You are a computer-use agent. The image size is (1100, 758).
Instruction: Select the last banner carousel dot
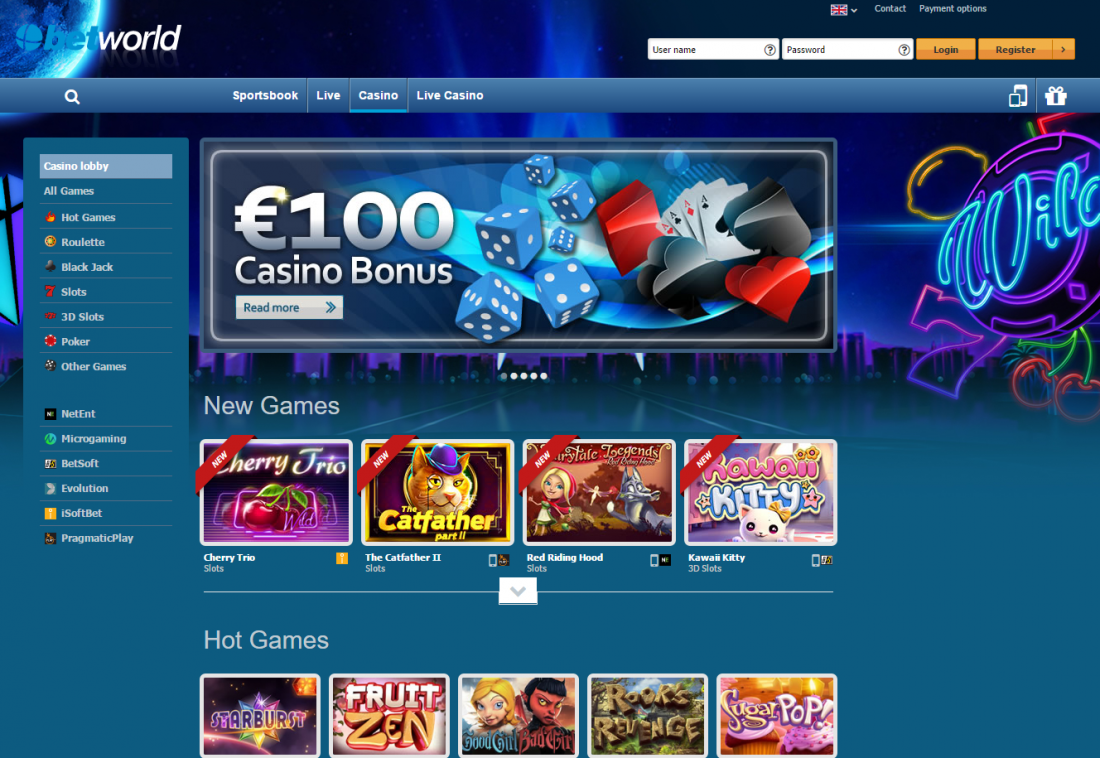tap(544, 376)
